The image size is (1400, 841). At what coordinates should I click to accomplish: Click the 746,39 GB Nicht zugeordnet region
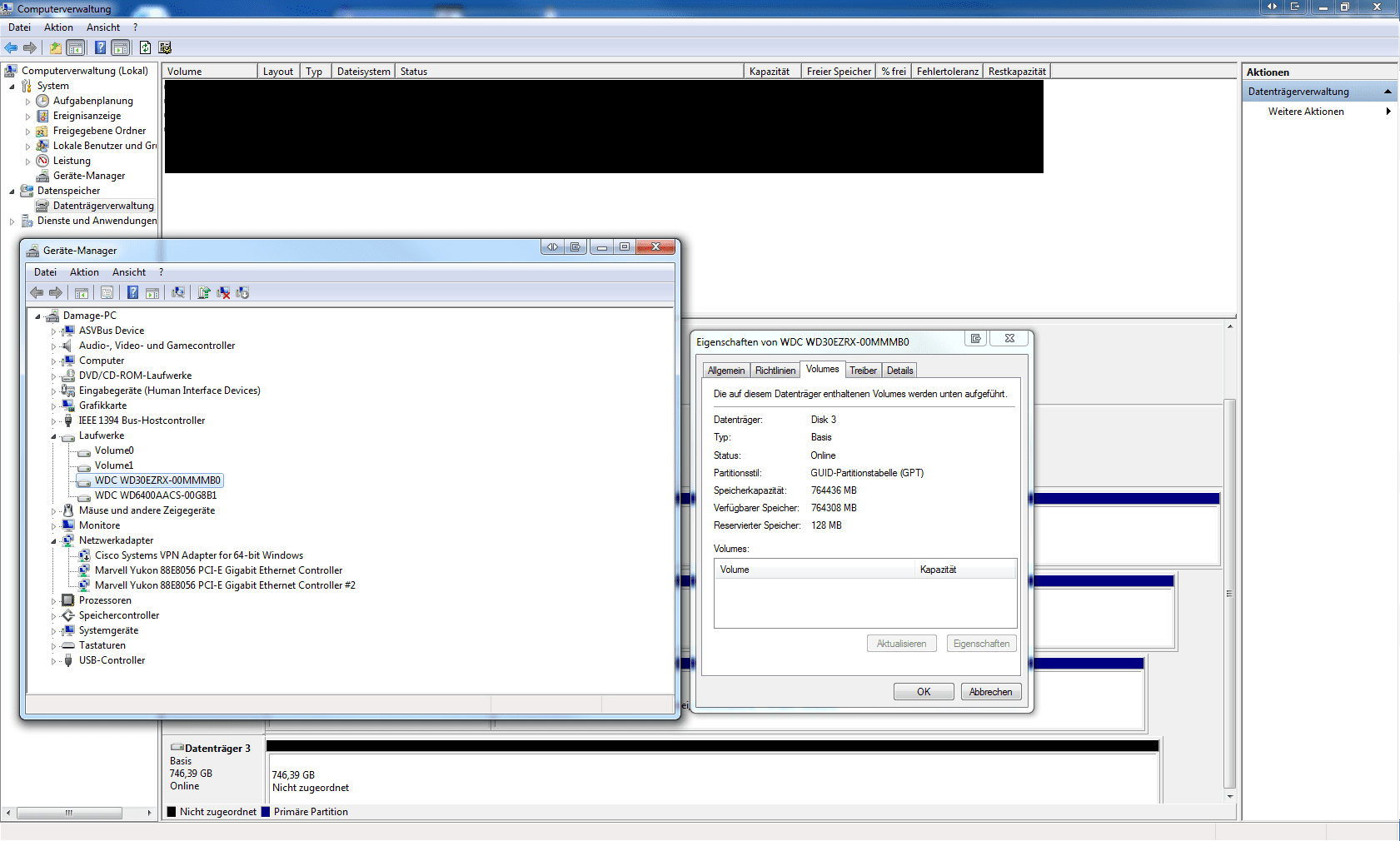point(712,778)
